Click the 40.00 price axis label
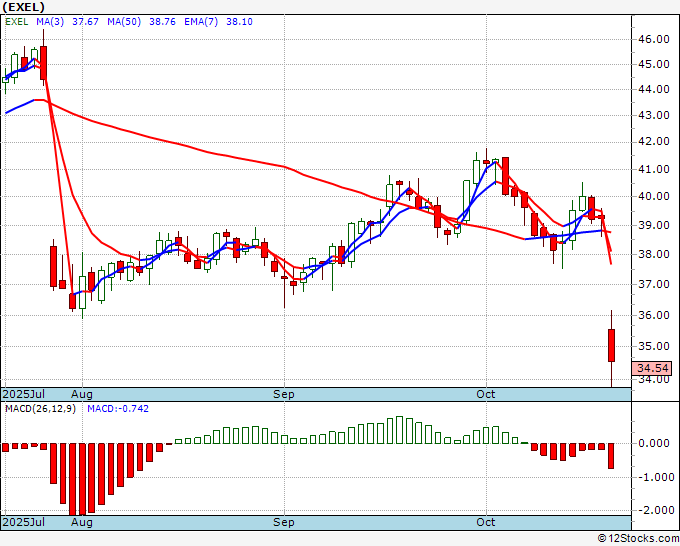The image size is (680, 546). click(654, 196)
